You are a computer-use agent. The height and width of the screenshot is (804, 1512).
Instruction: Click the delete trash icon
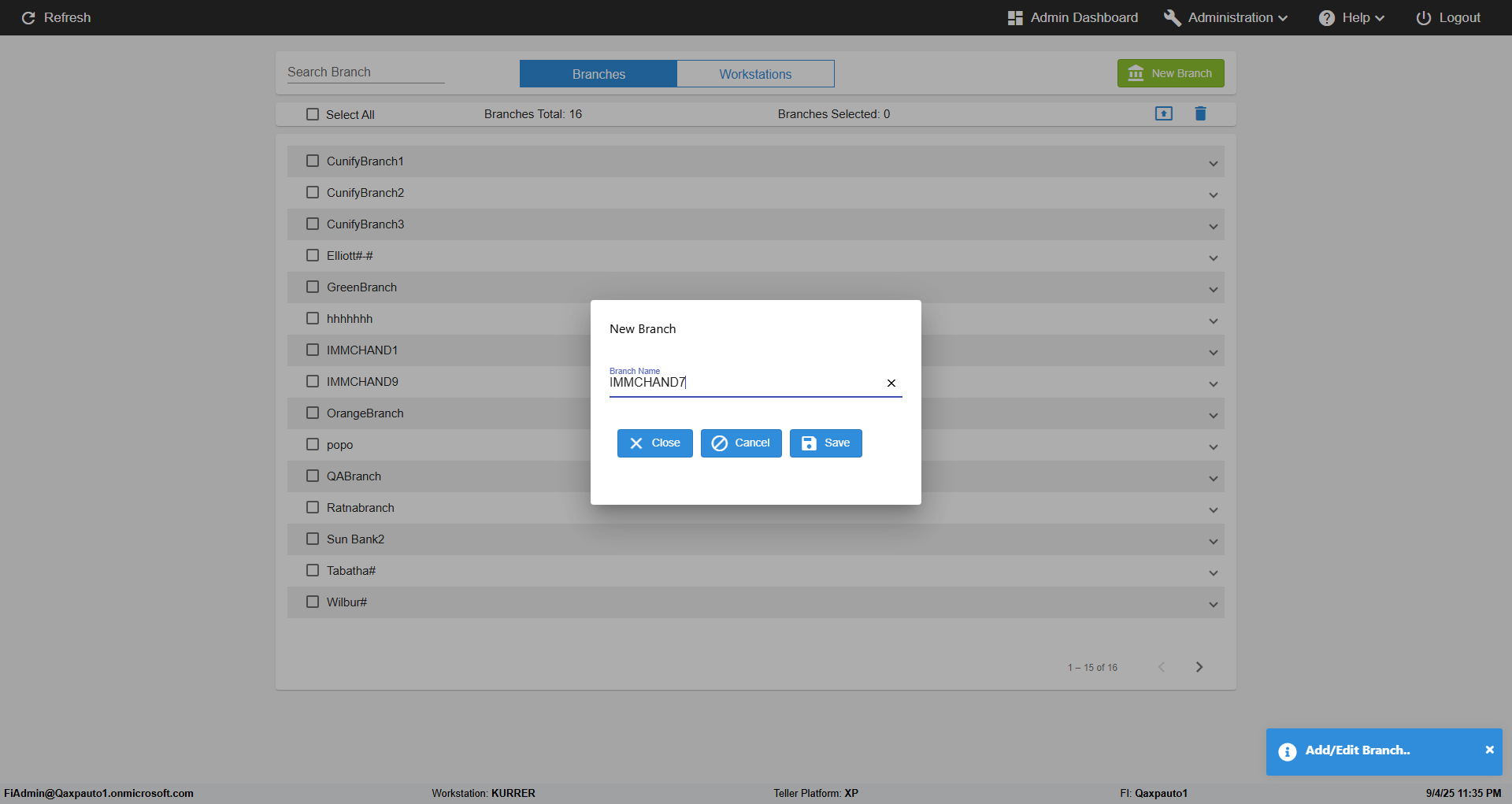[x=1200, y=113]
